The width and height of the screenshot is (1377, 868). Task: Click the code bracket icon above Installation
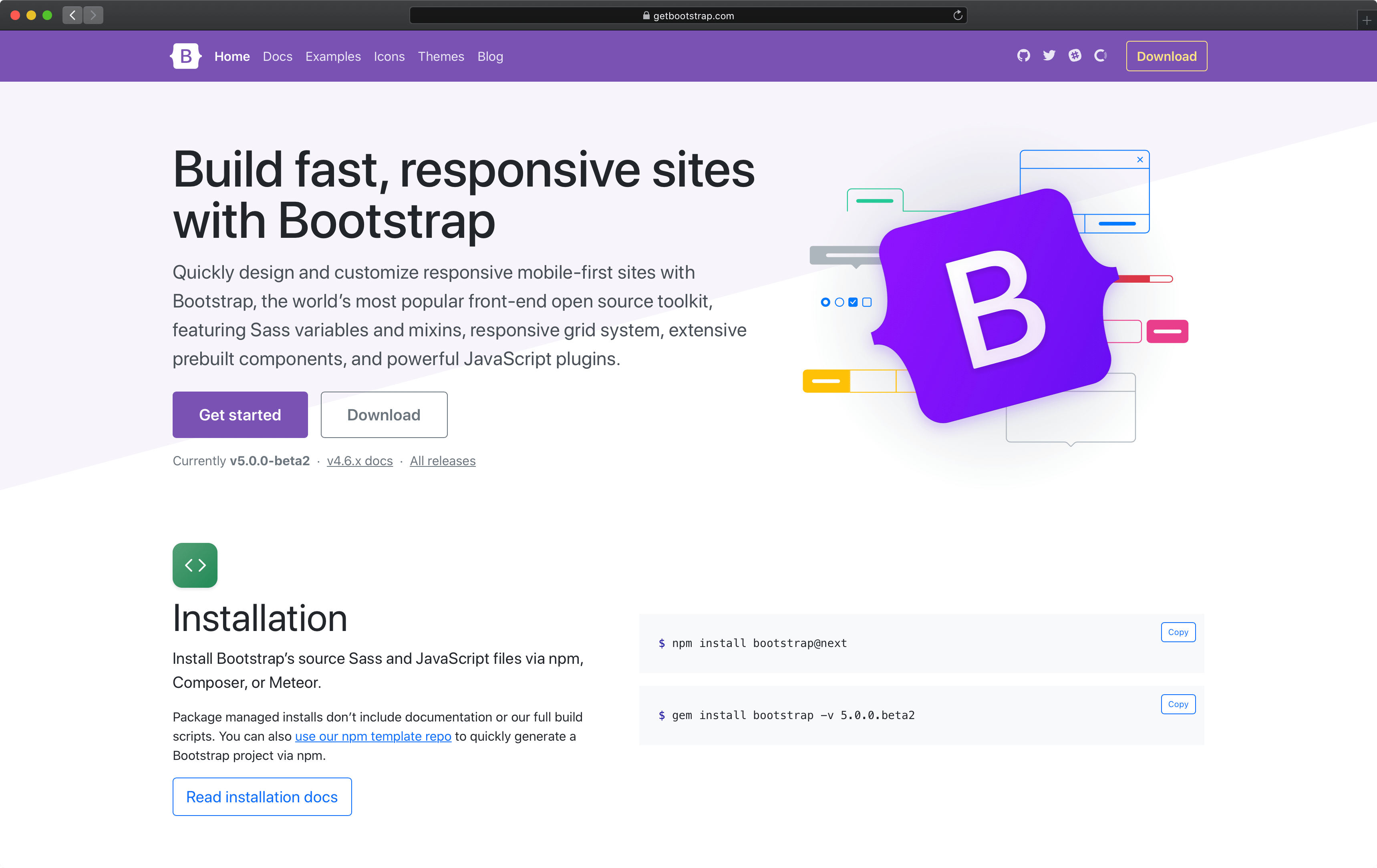(195, 565)
